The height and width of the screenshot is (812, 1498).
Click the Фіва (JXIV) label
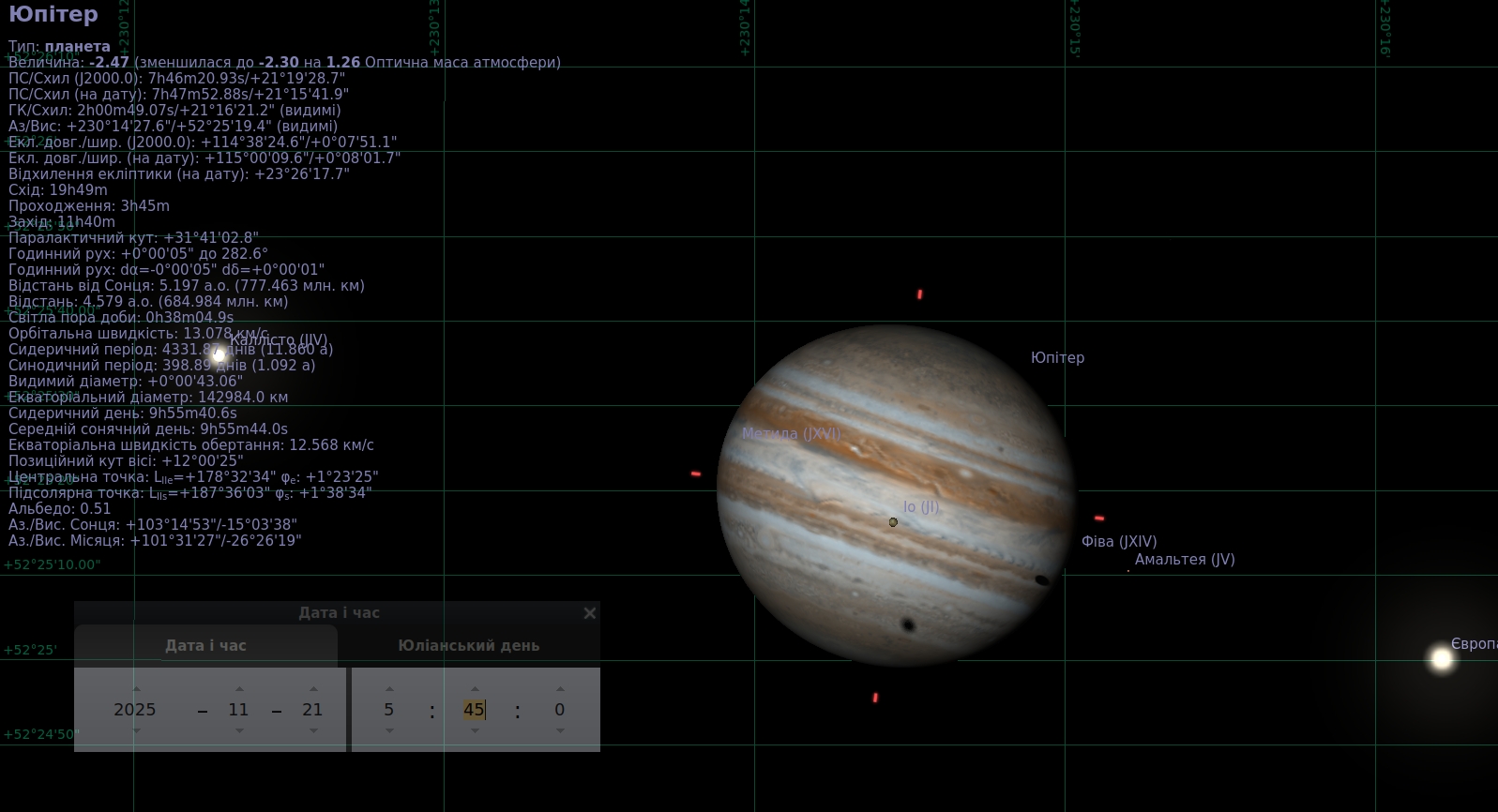pos(1119,541)
